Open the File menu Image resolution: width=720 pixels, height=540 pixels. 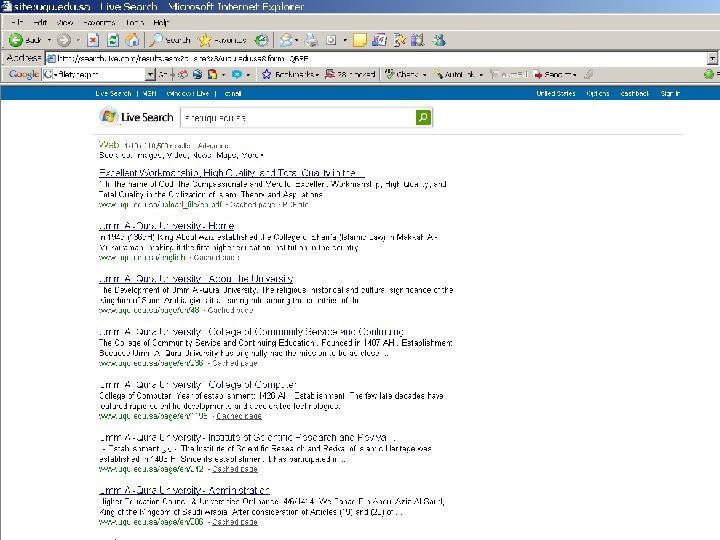point(17,22)
